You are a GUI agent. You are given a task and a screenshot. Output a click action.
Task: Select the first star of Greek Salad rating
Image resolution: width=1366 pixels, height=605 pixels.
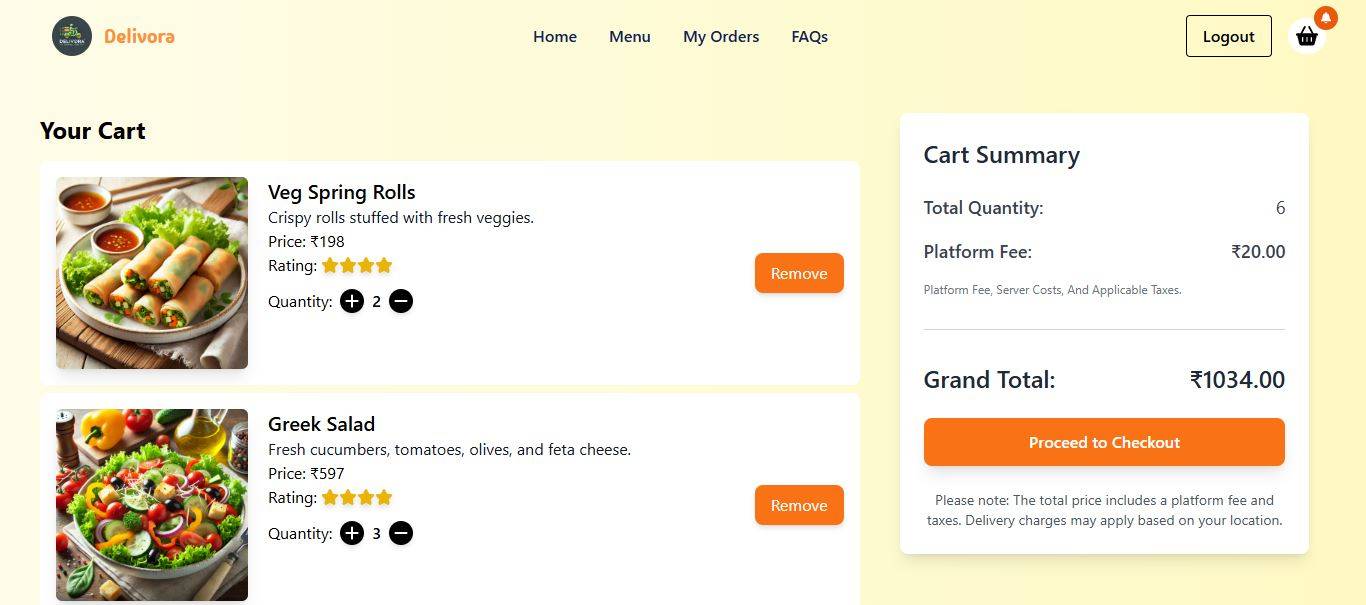tap(330, 497)
